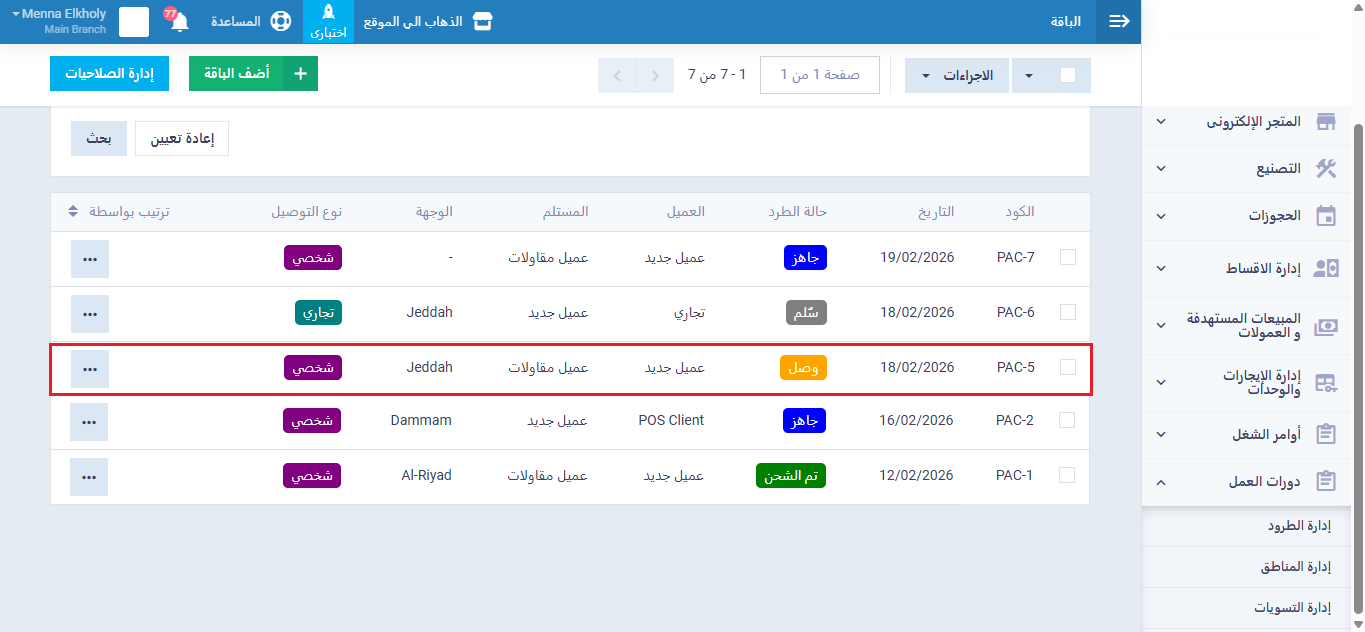The width and height of the screenshot is (1365, 632).
Task: Open the المساعدة help lifebuoy icon
Action: tap(281, 22)
